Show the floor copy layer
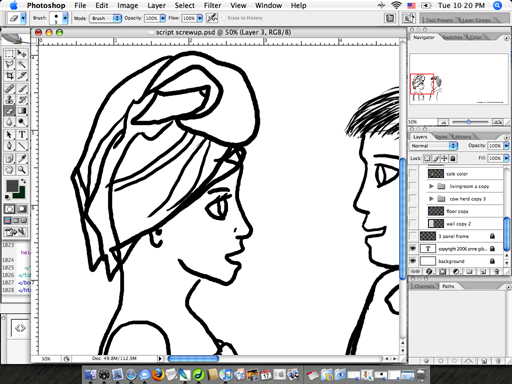Image resolution: width=512 pixels, height=384 pixels. pyautogui.click(x=413, y=211)
